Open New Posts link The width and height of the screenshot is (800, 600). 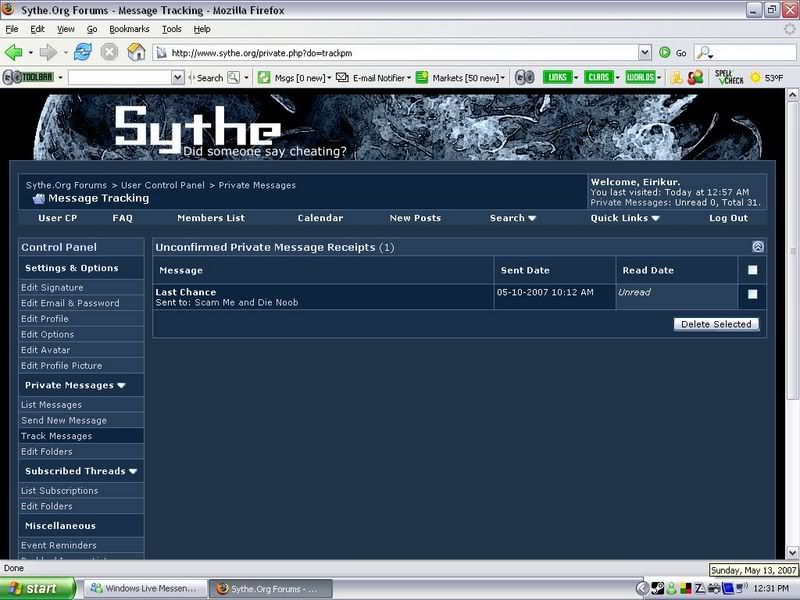(415, 218)
